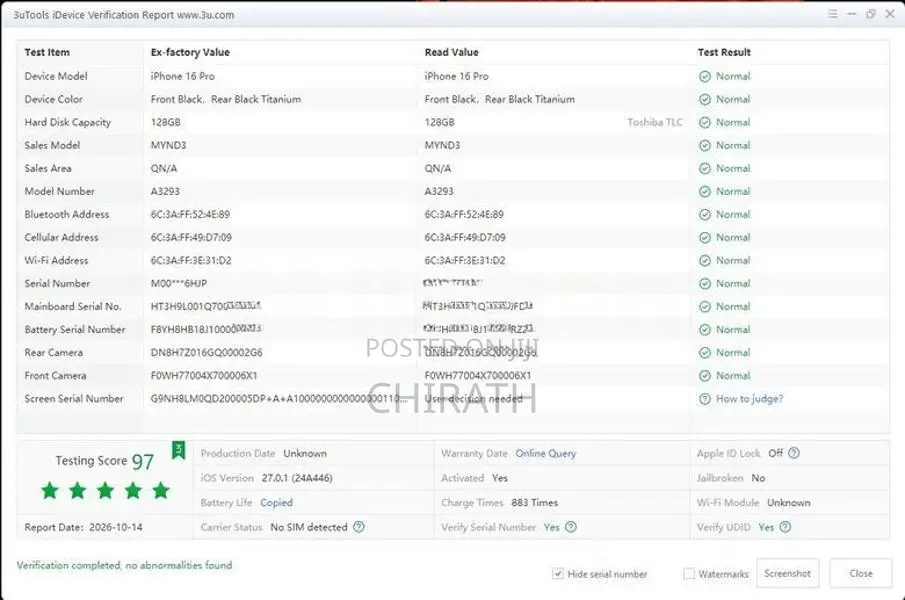This screenshot has width=905, height=600.
Task: Click the Ex-factory Value column header
Action: click(190, 52)
